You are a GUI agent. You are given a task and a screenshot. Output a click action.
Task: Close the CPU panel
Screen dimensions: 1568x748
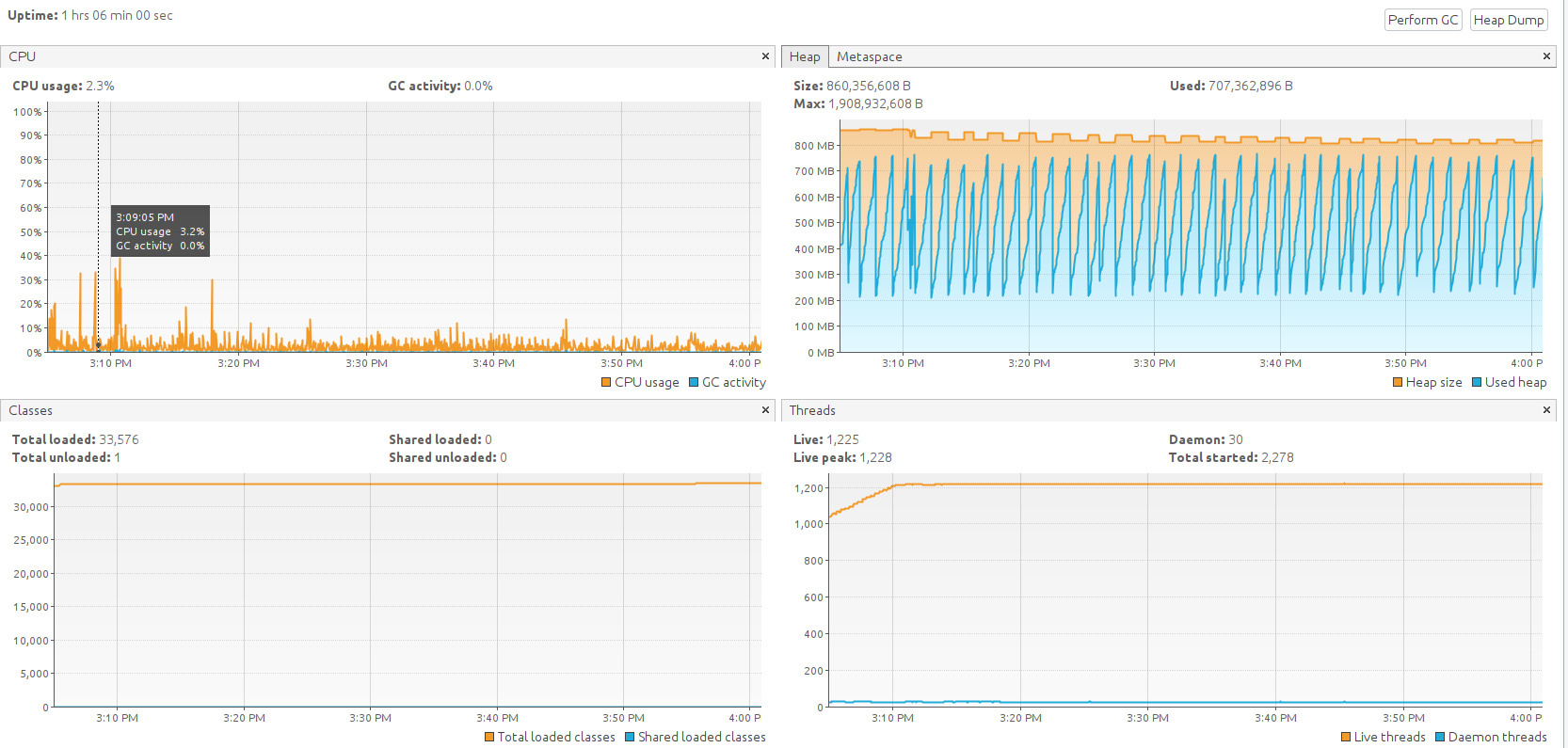tap(765, 56)
